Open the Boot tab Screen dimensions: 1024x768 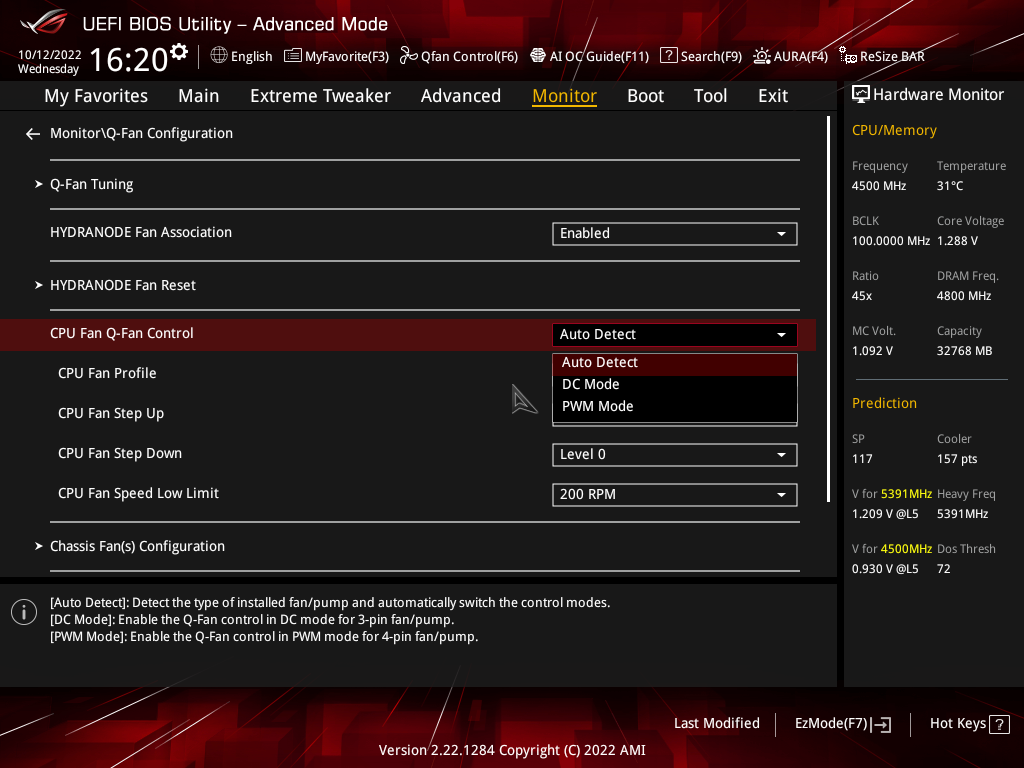pos(645,96)
